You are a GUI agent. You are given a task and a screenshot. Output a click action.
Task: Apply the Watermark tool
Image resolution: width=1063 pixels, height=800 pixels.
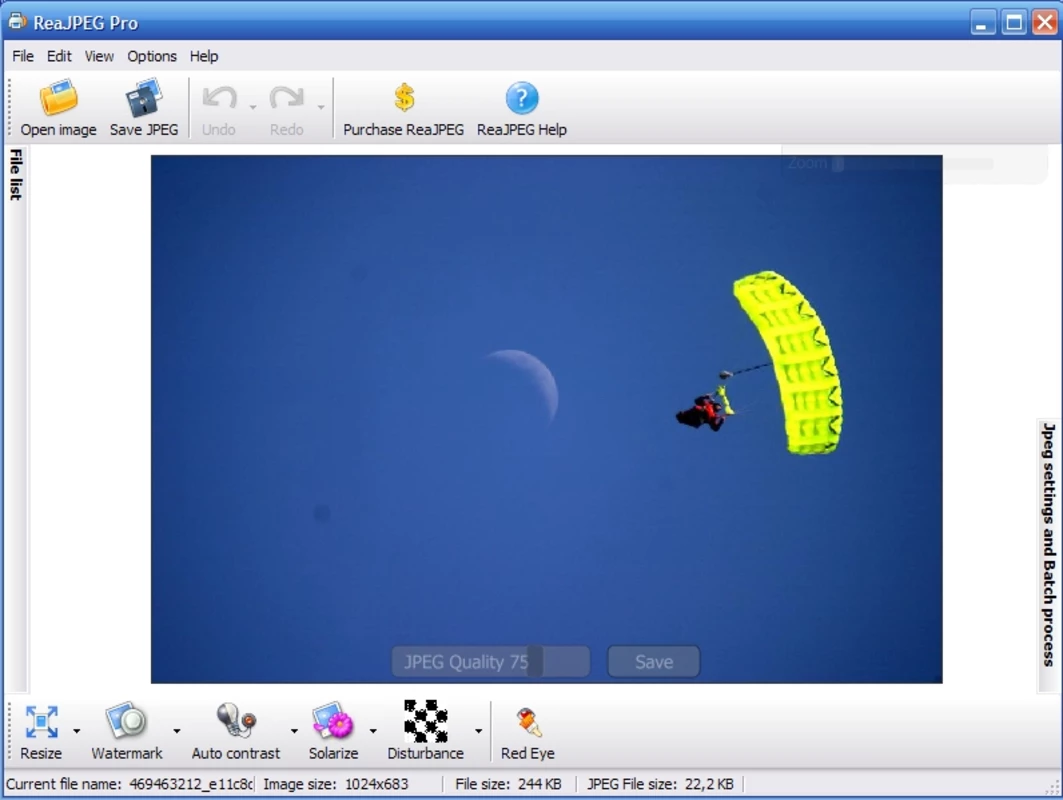pos(127,732)
